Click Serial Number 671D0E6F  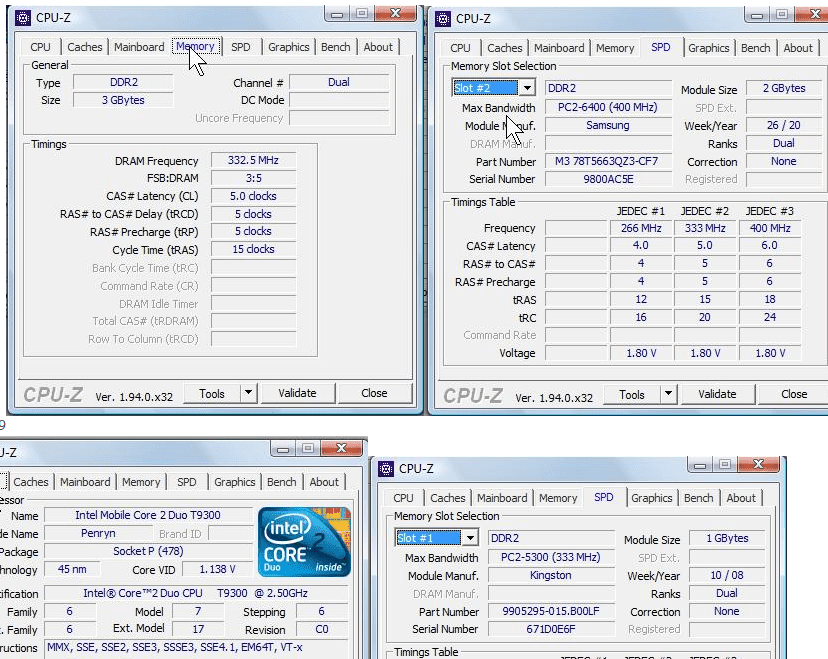point(551,629)
